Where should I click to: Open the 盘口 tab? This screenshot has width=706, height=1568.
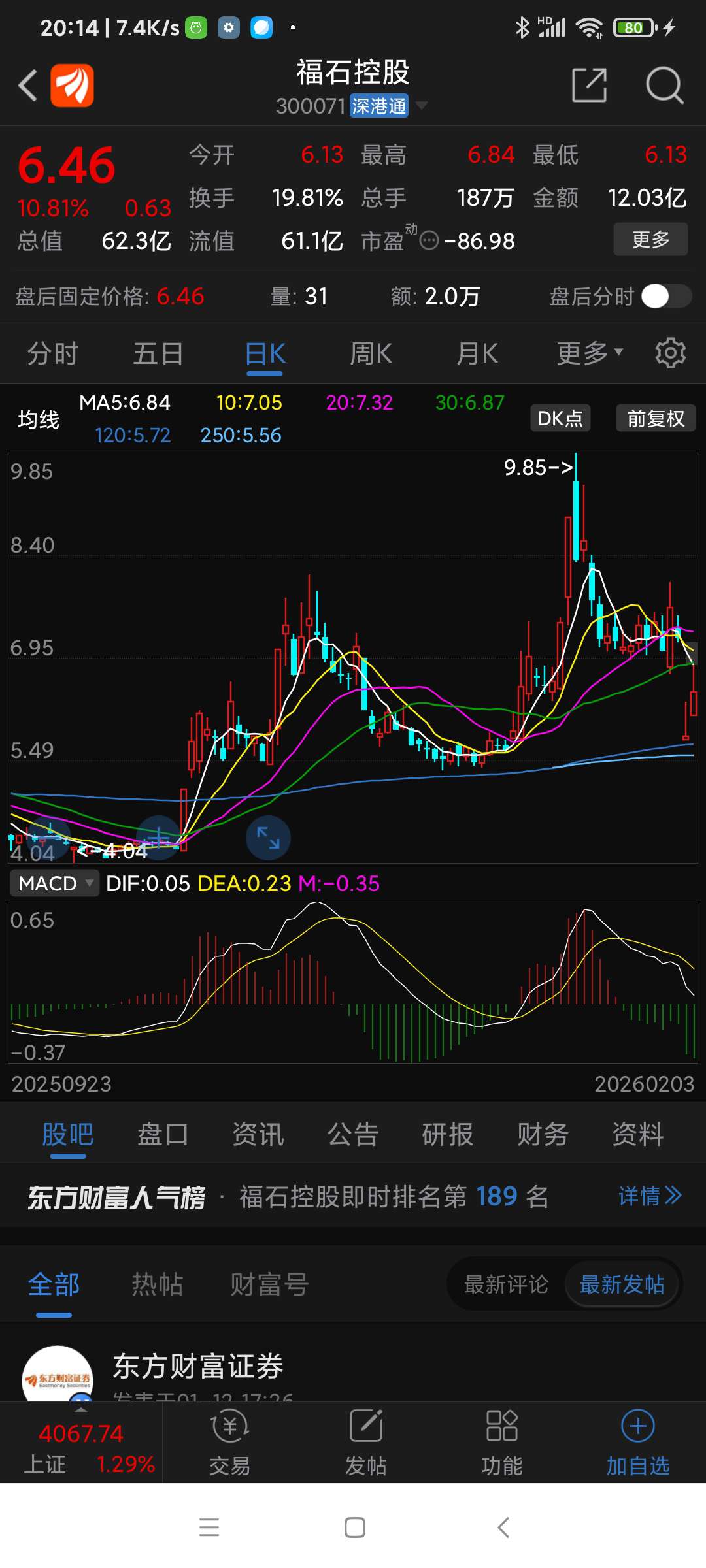tap(163, 1134)
